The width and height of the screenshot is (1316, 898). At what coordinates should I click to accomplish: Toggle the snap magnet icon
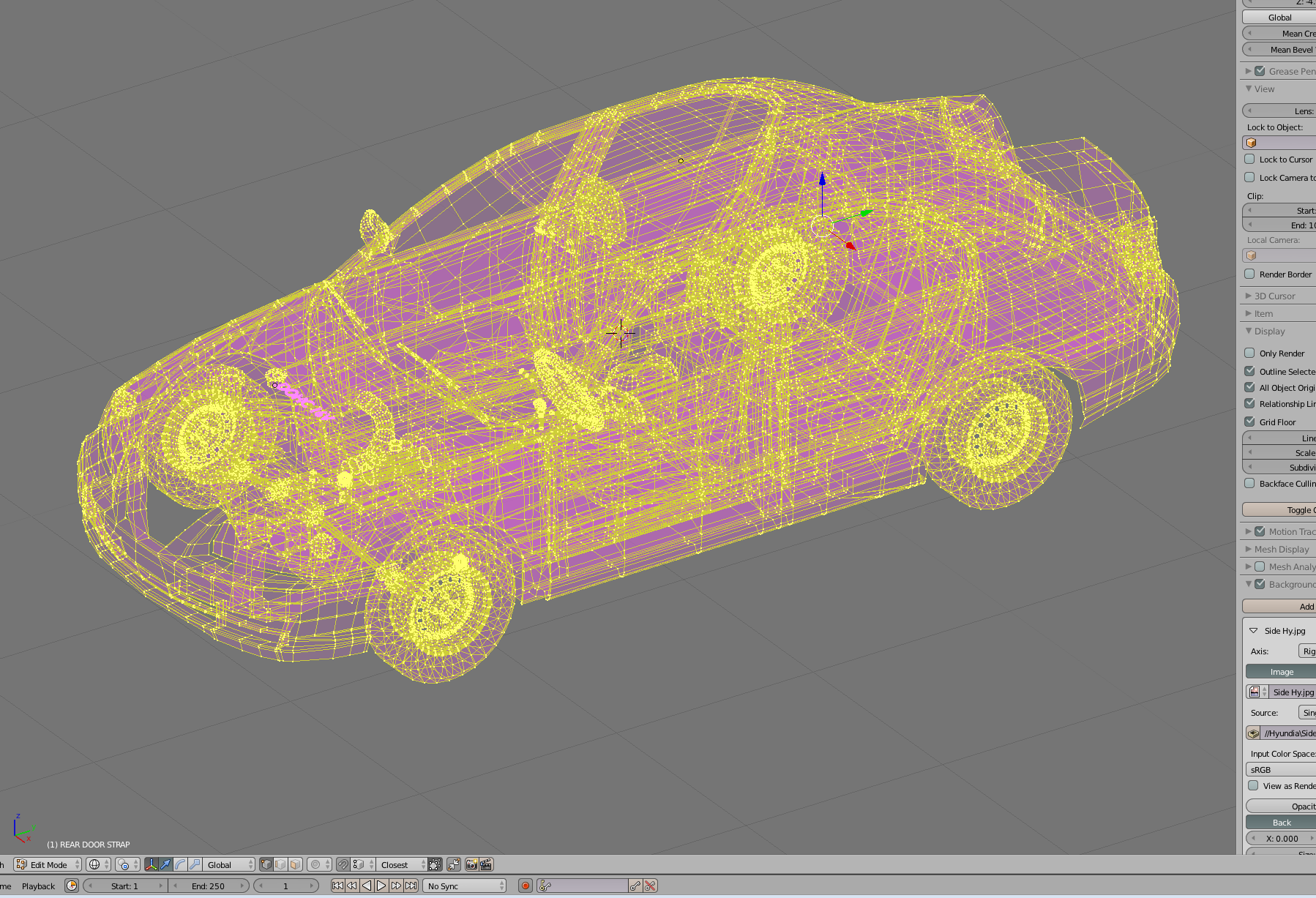tap(343, 864)
